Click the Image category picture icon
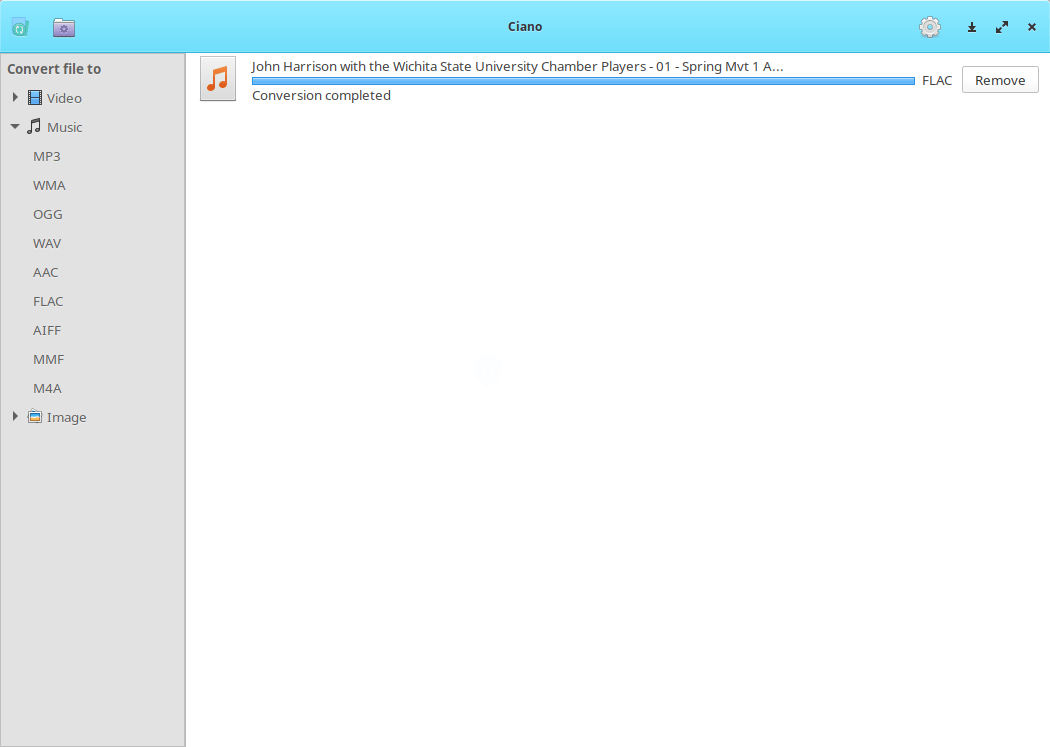 click(x=35, y=416)
